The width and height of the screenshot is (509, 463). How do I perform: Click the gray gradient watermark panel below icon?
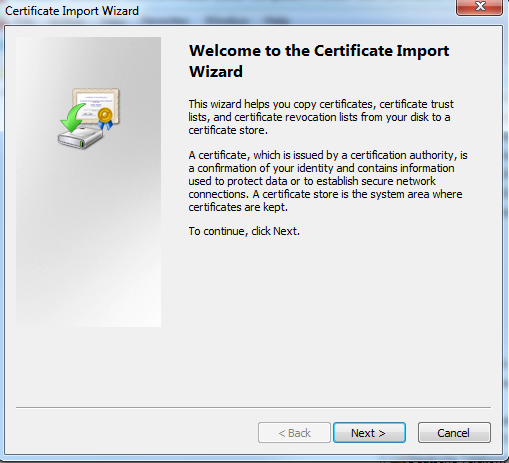tap(88, 240)
